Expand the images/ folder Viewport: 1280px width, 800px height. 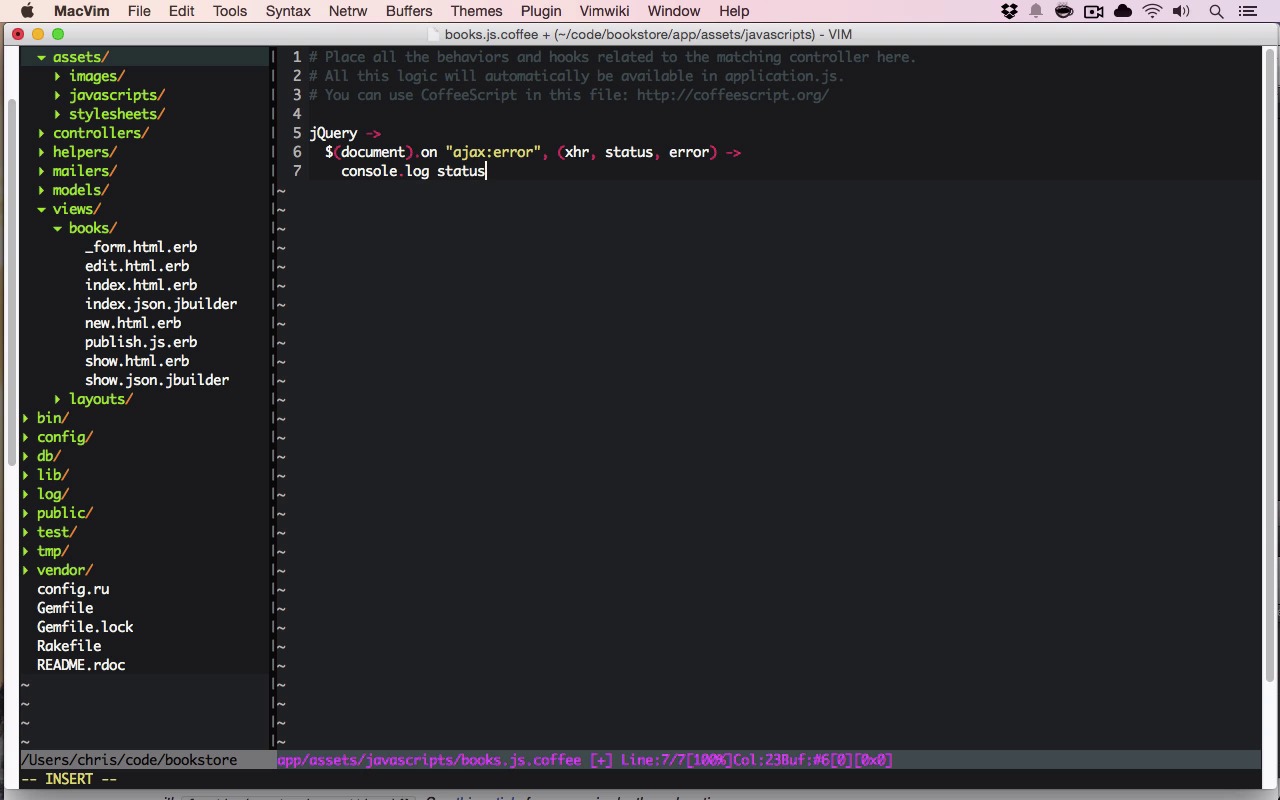click(x=57, y=76)
